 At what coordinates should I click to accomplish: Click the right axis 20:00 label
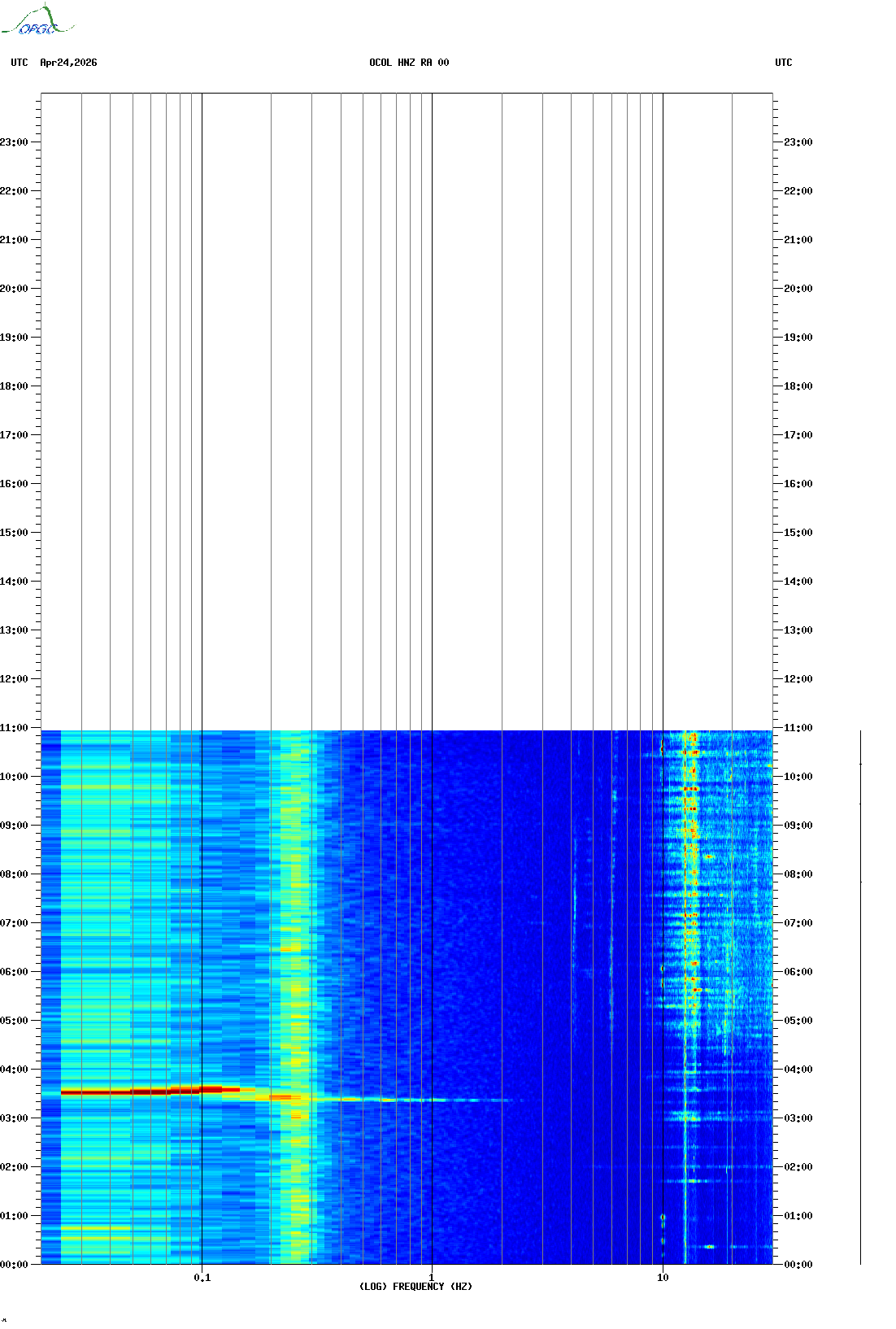798,289
